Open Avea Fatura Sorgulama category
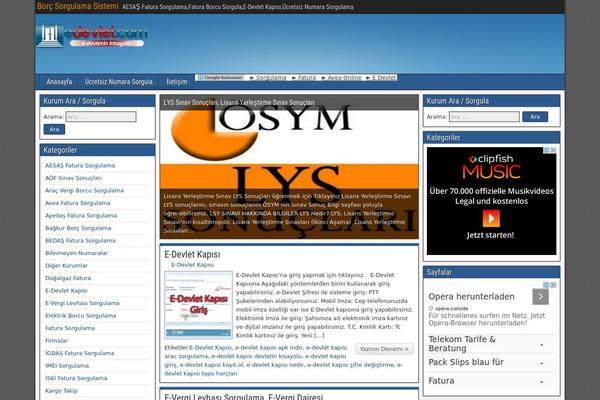The image size is (600, 400). [78, 203]
